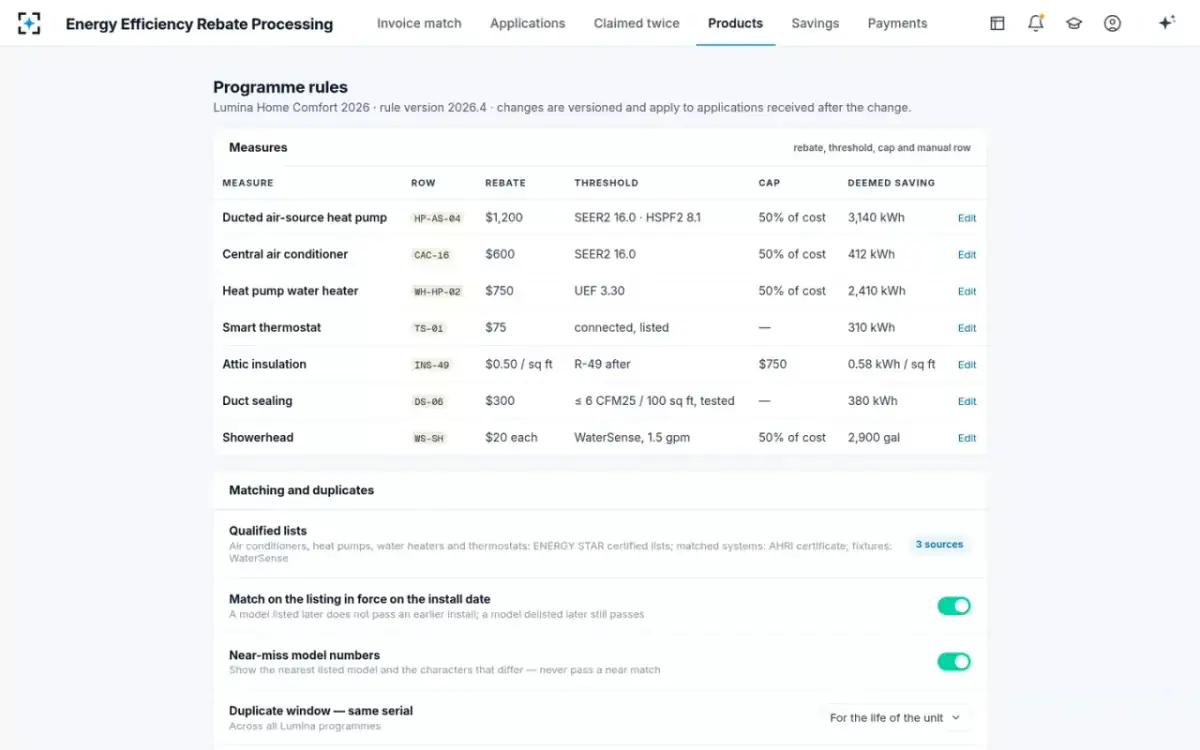Click the SEER2 16.0 · HSPF2 8.1 threshold
Screen dimensions: 1200x750
click(x=637, y=217)
